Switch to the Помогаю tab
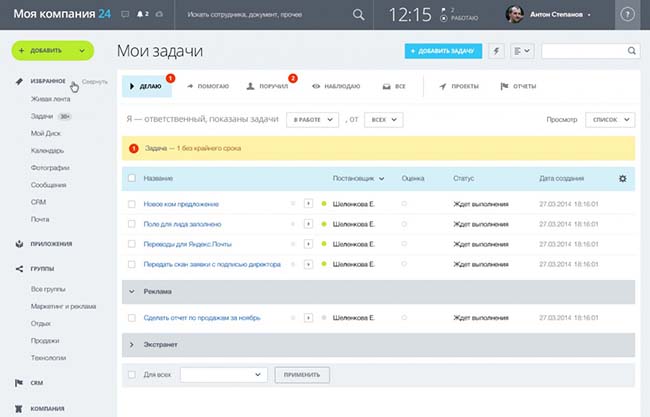This screenshot has height=417, width=650. (x=208, y=87)
